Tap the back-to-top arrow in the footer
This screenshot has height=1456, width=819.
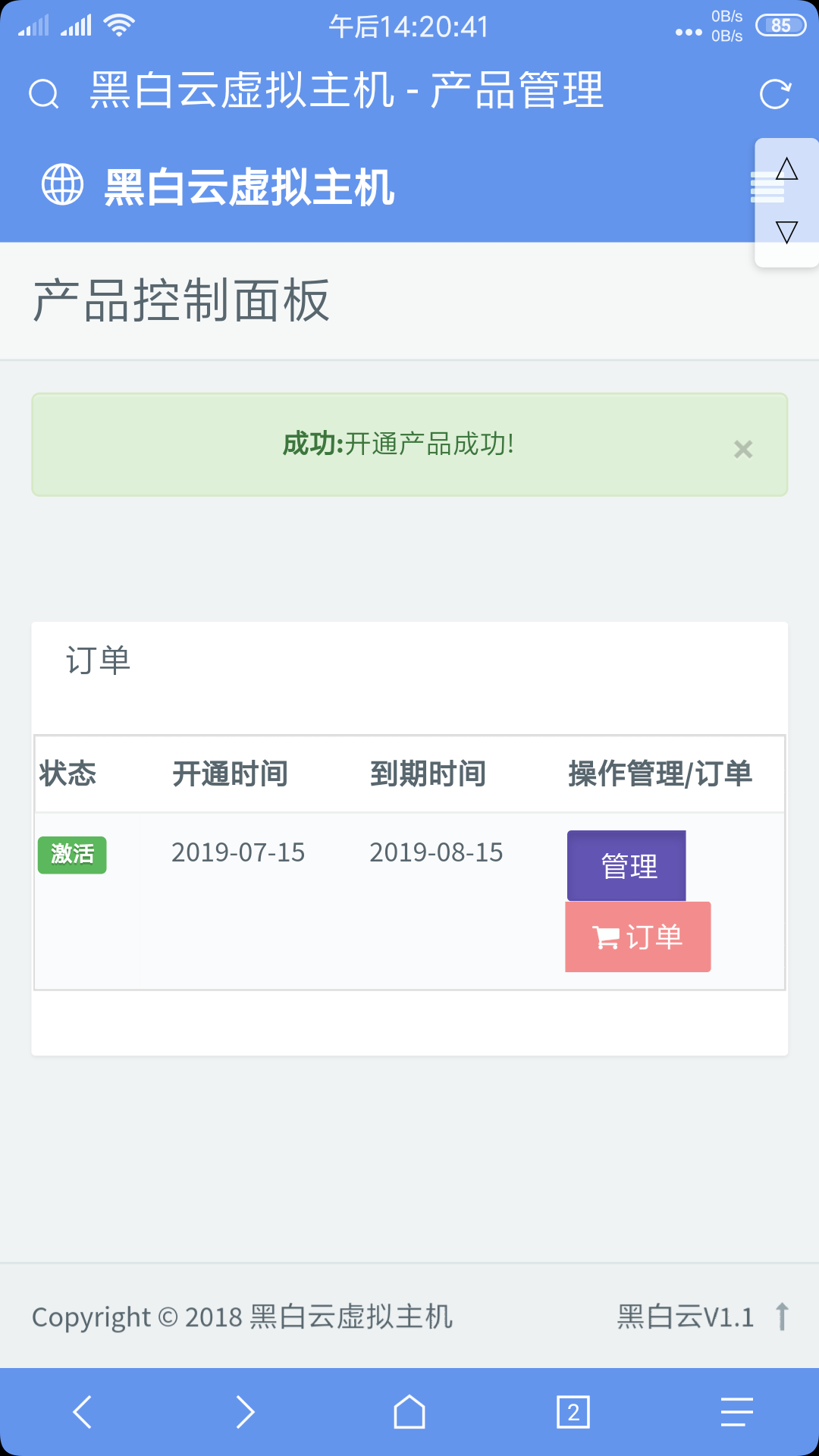coord(782,1316)
